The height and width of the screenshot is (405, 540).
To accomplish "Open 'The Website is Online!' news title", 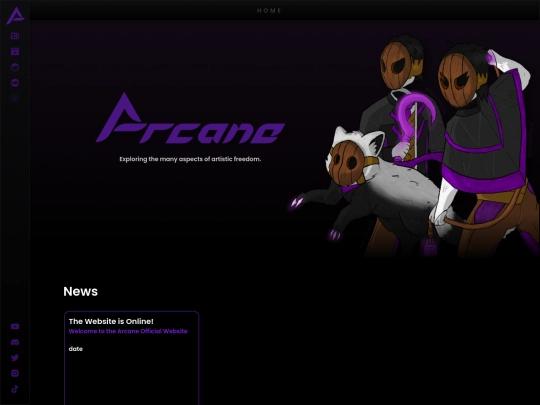I will [111, 321].
